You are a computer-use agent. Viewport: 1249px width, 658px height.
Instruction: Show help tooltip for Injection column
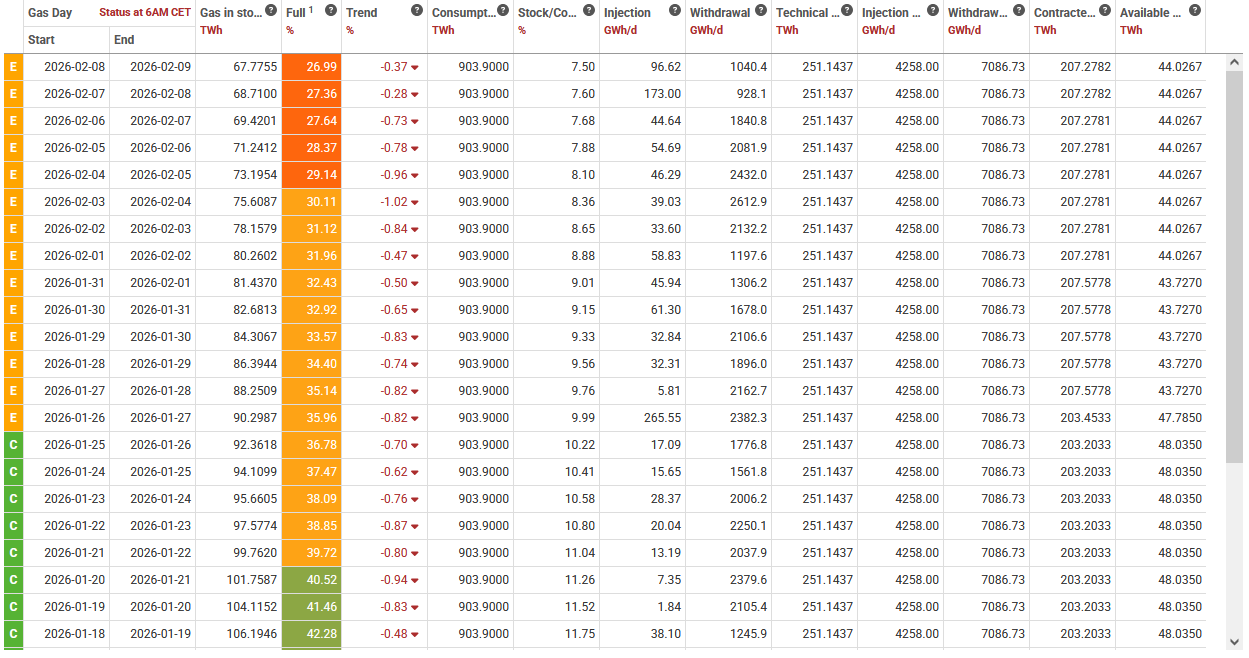673,11
